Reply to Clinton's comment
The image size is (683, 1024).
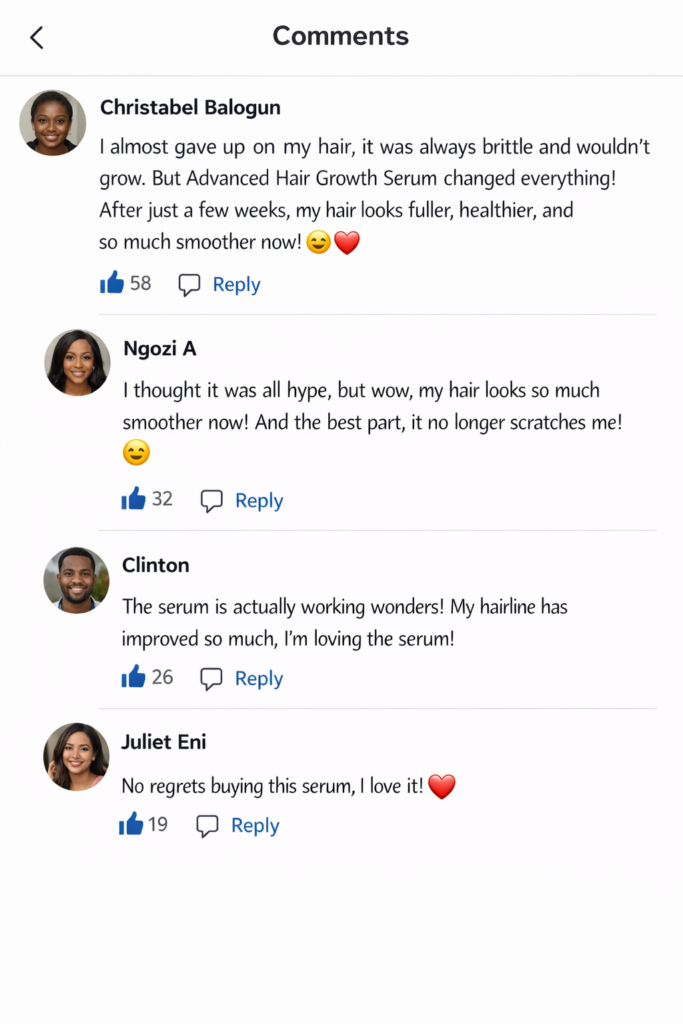(259, 679)
